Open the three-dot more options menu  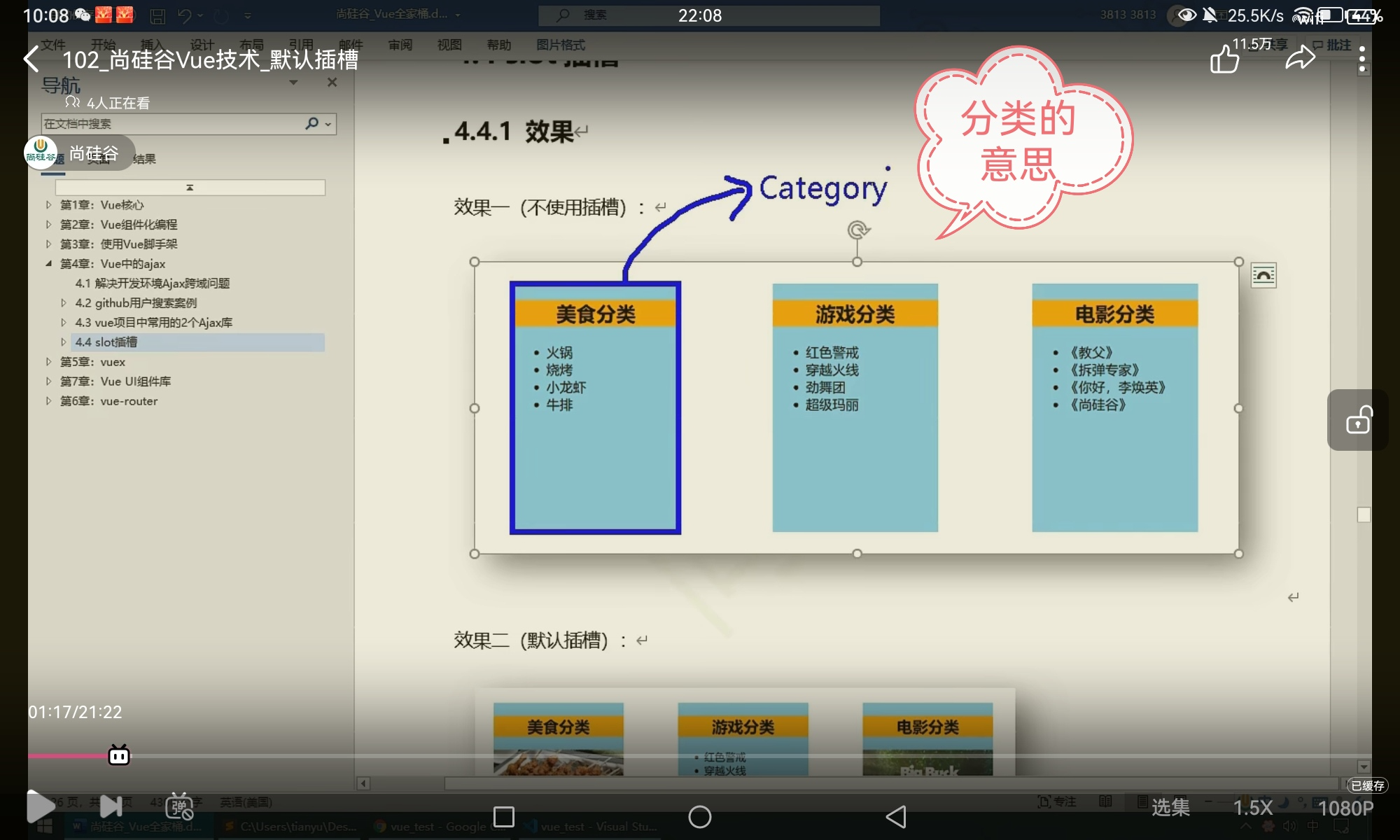point(1361,59)
